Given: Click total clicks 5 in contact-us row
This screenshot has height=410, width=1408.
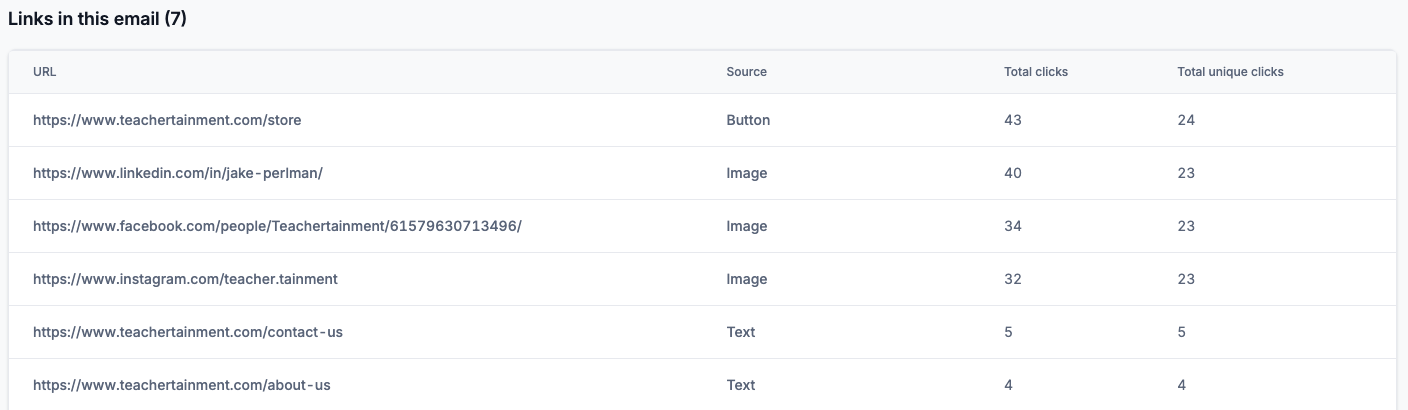Looking at the screenshot, I should [1008, 332].
